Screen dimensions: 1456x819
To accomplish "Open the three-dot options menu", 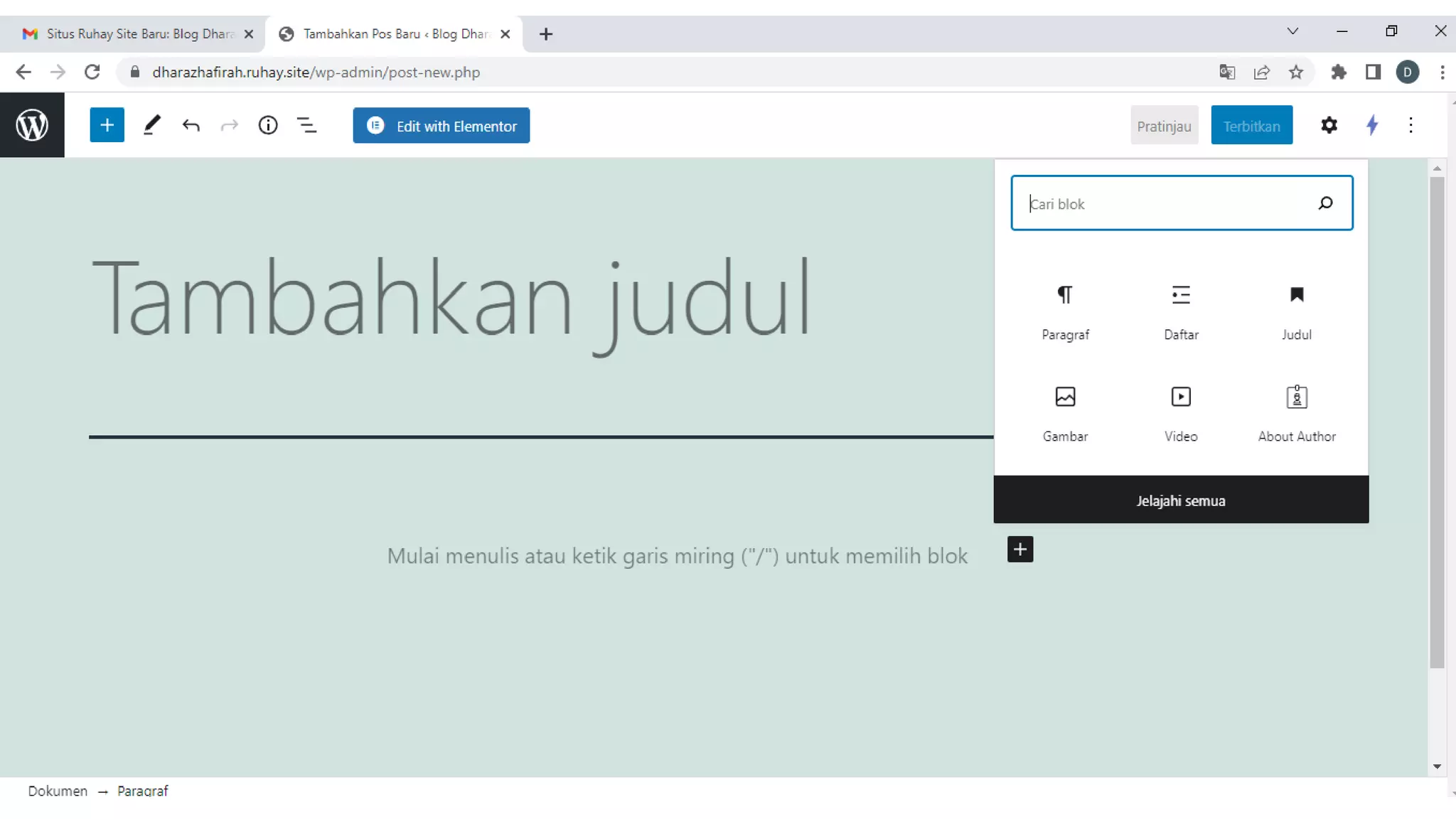I will tap(1410, 126).
